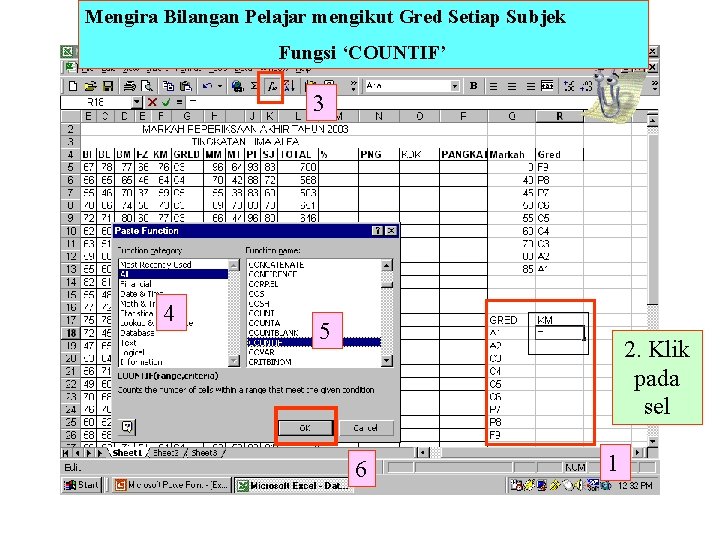Click the Paste clipboard icon
Viewport: 720px width, 540px height.
coord(186,86)
